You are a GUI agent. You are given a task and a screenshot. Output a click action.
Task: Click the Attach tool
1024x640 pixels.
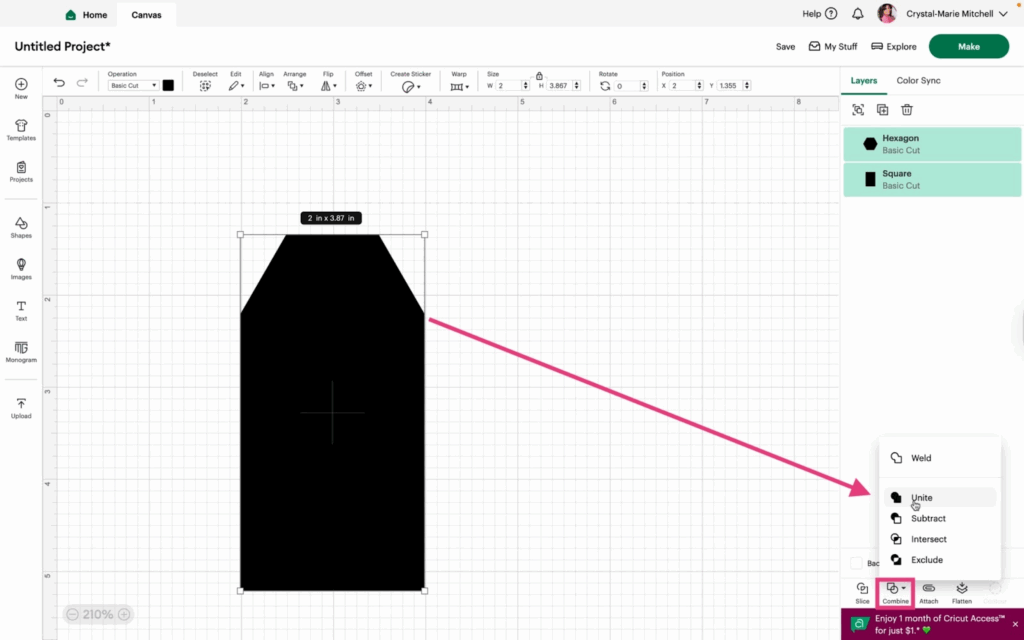click(x=929, y=593)
